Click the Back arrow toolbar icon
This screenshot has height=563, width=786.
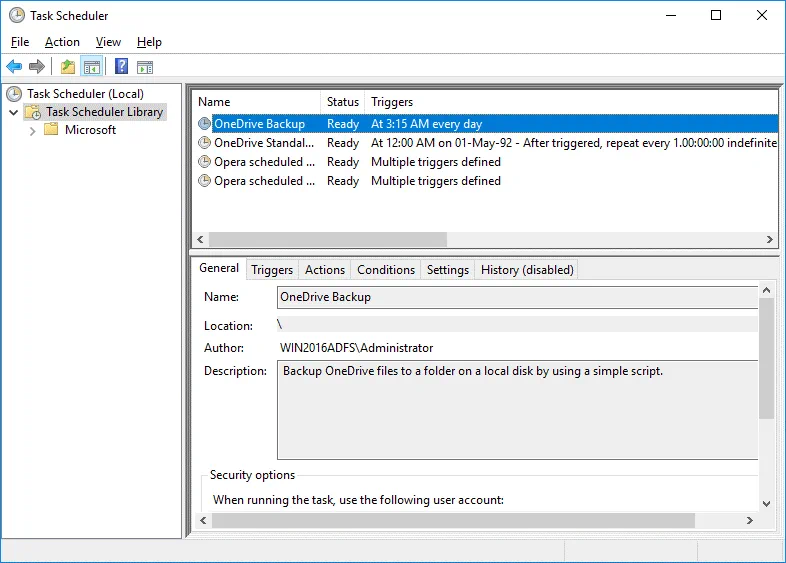[x=14, y=67]
